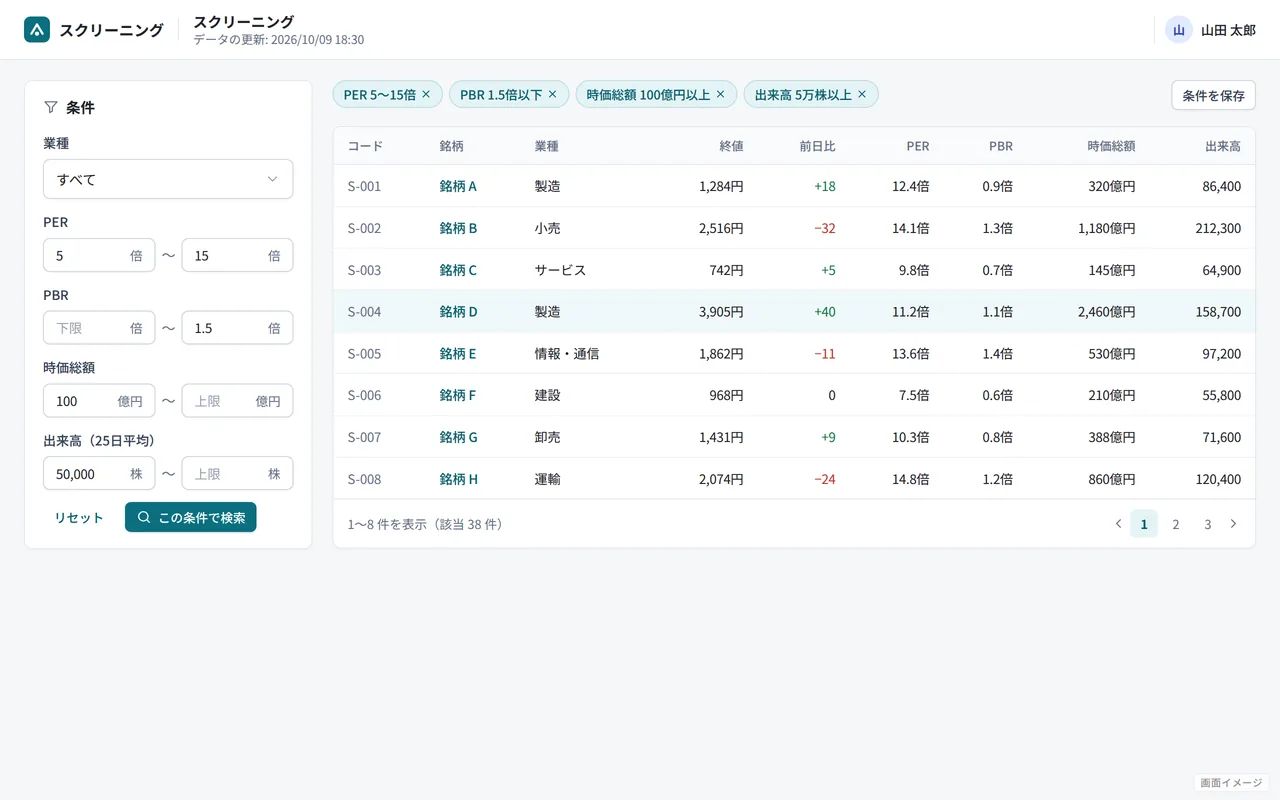Click the PER upper limit field
The width and height of the screenshot is (1280, 800).
[x=237, y=255]
